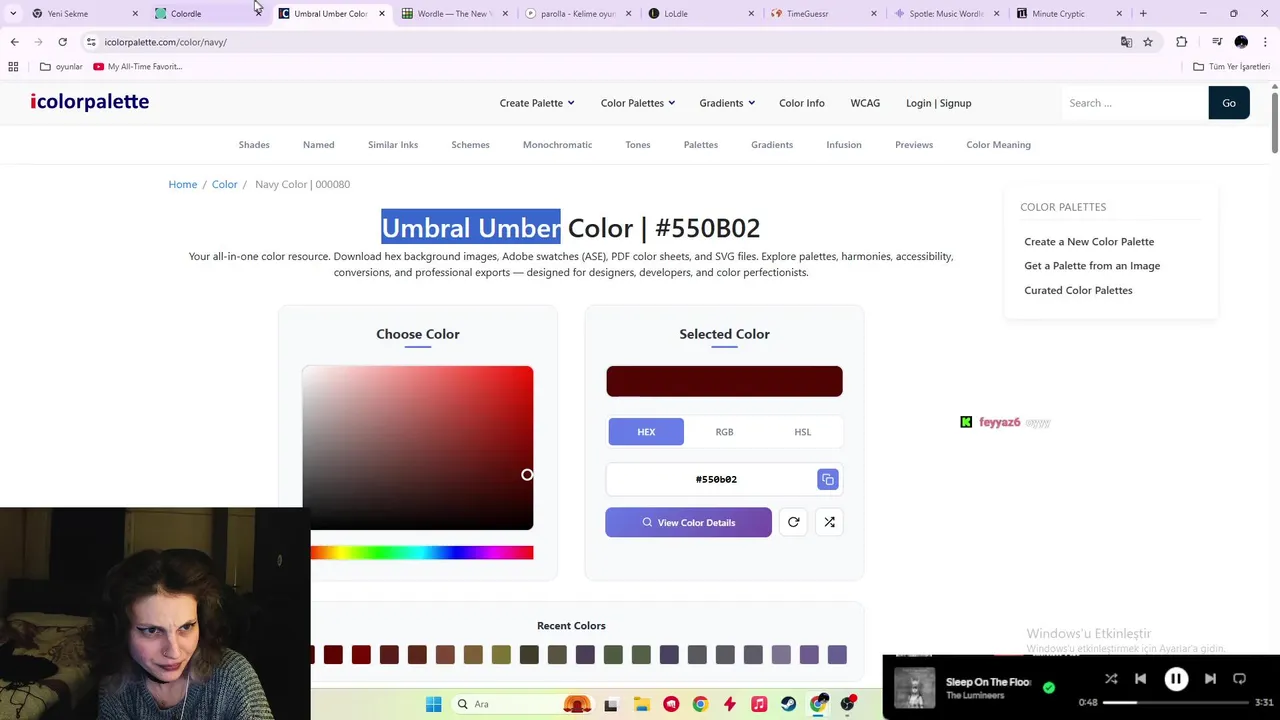Open the apps grid icon in bookmarks bar

pos(13,67)
